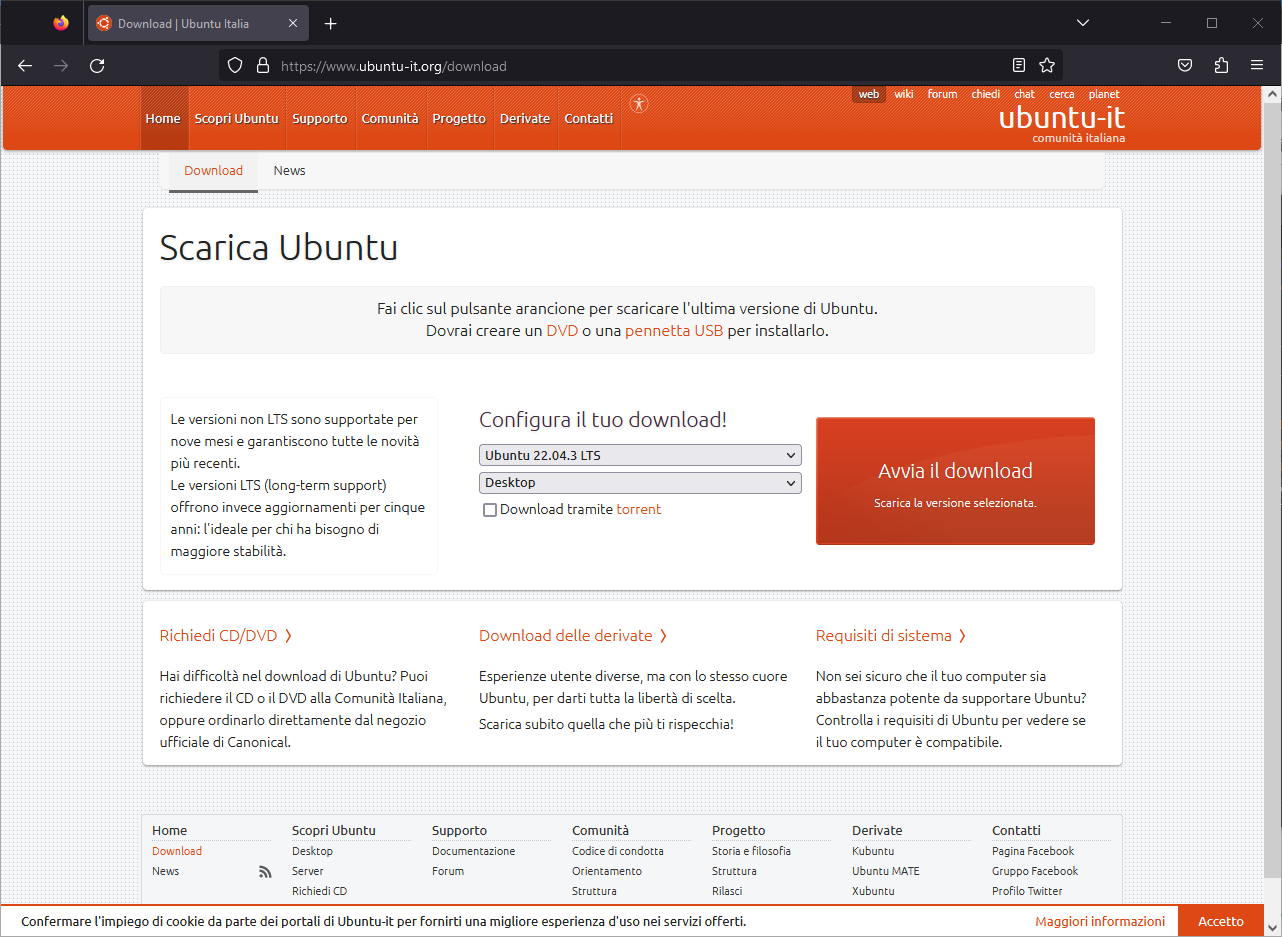Enable Download tramite torrent checkbox
The image size is (1282, 937).
tap(490, 510)
